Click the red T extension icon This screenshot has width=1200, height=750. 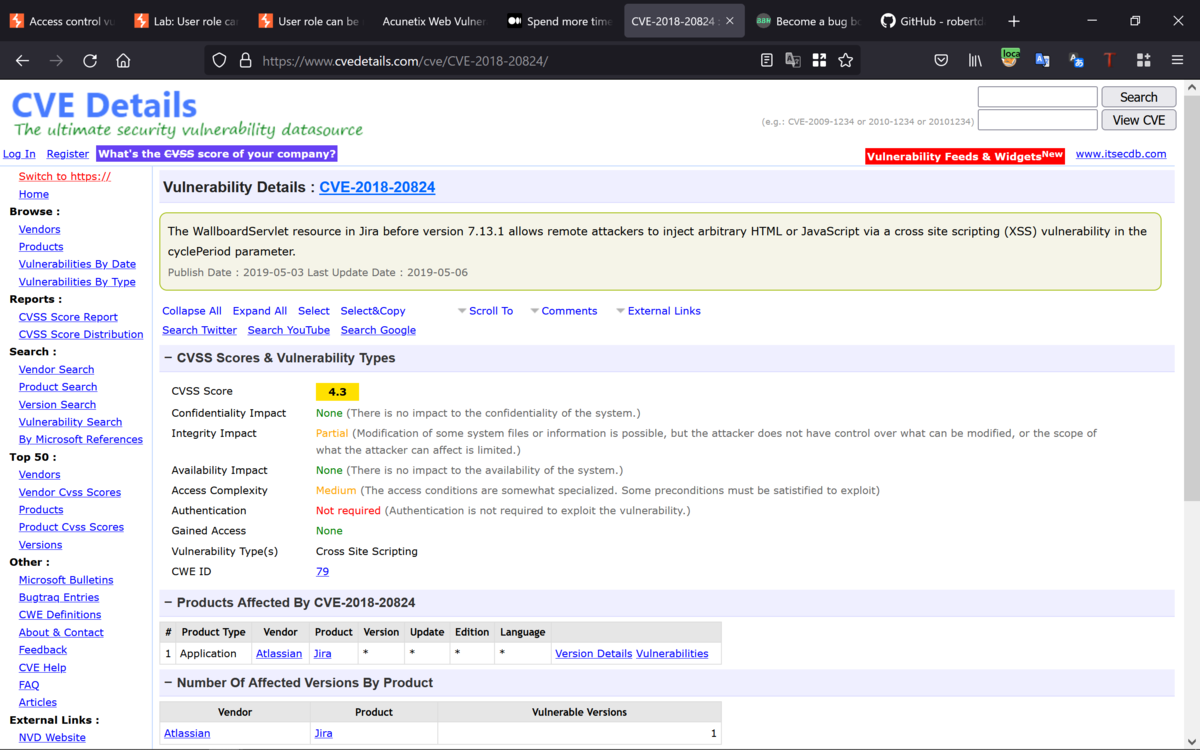1109,60
